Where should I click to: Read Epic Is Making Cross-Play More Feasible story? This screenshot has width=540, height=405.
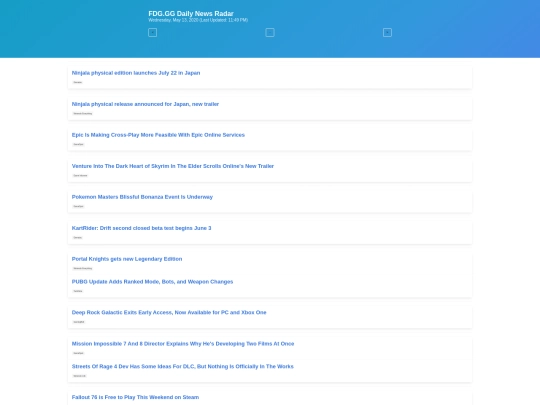coord(158,135)
